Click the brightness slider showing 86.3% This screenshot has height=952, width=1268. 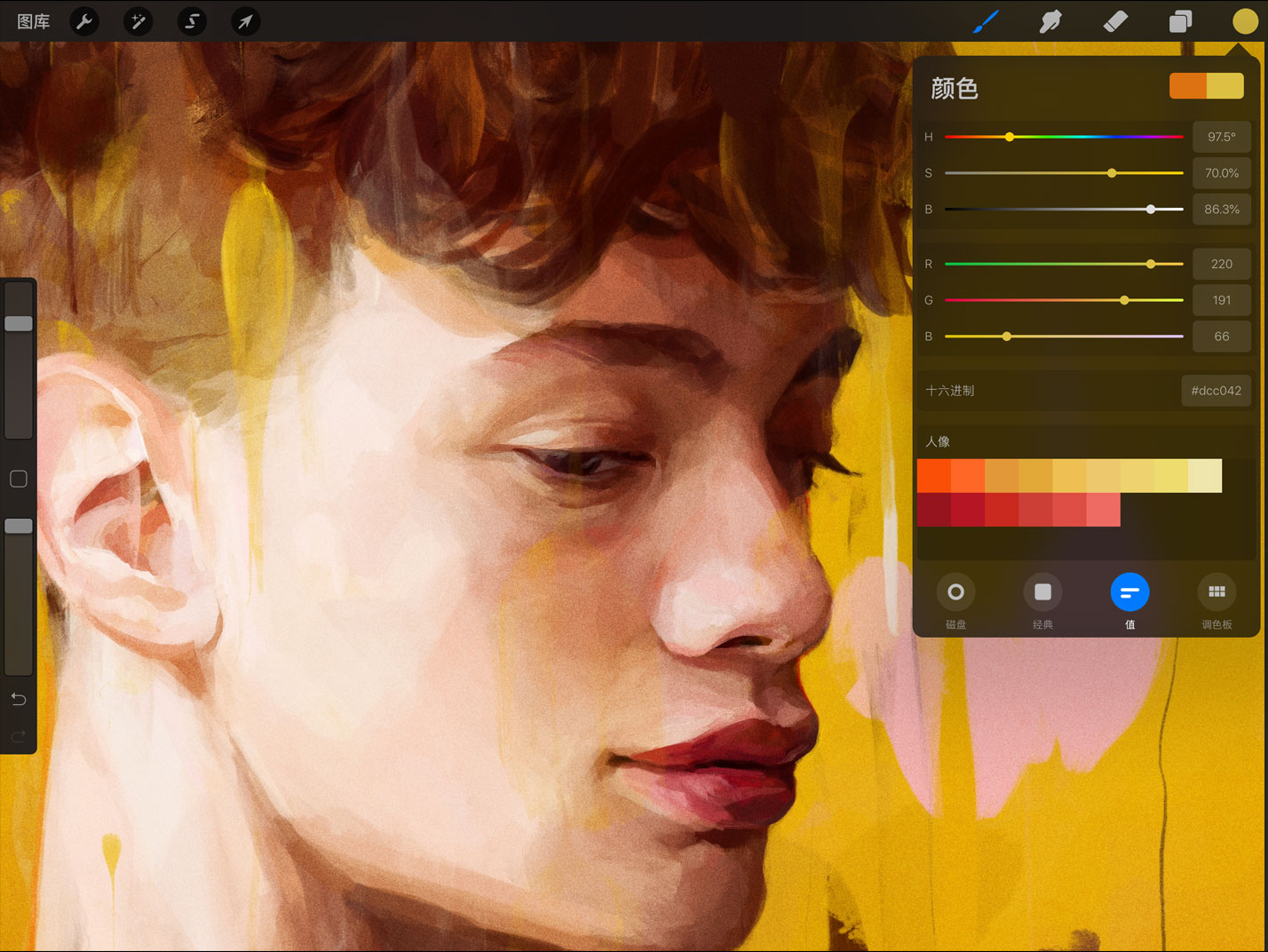point(1064,210)
